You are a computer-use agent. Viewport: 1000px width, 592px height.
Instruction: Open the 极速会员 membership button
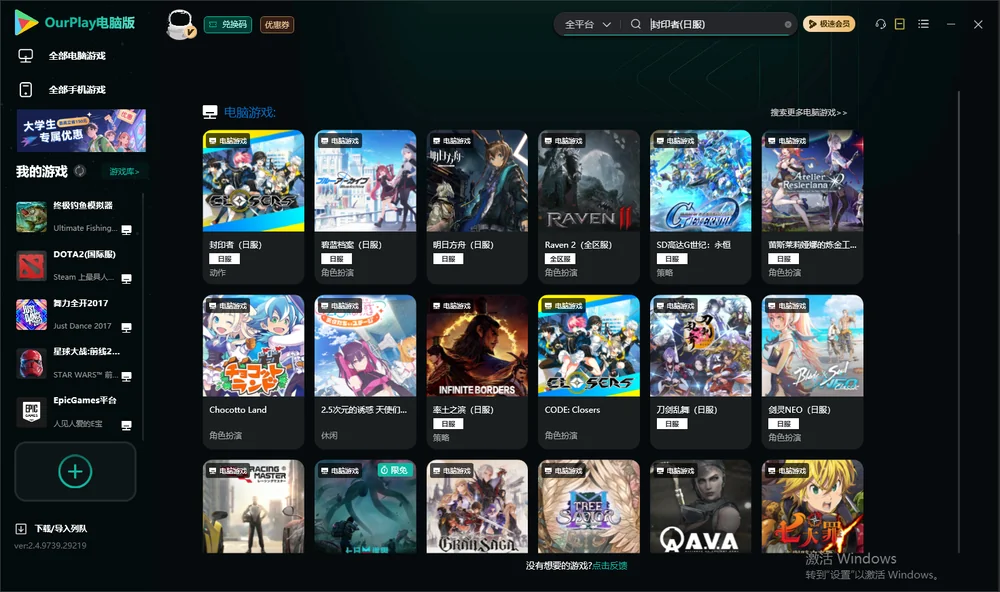(x=829, y=24)
